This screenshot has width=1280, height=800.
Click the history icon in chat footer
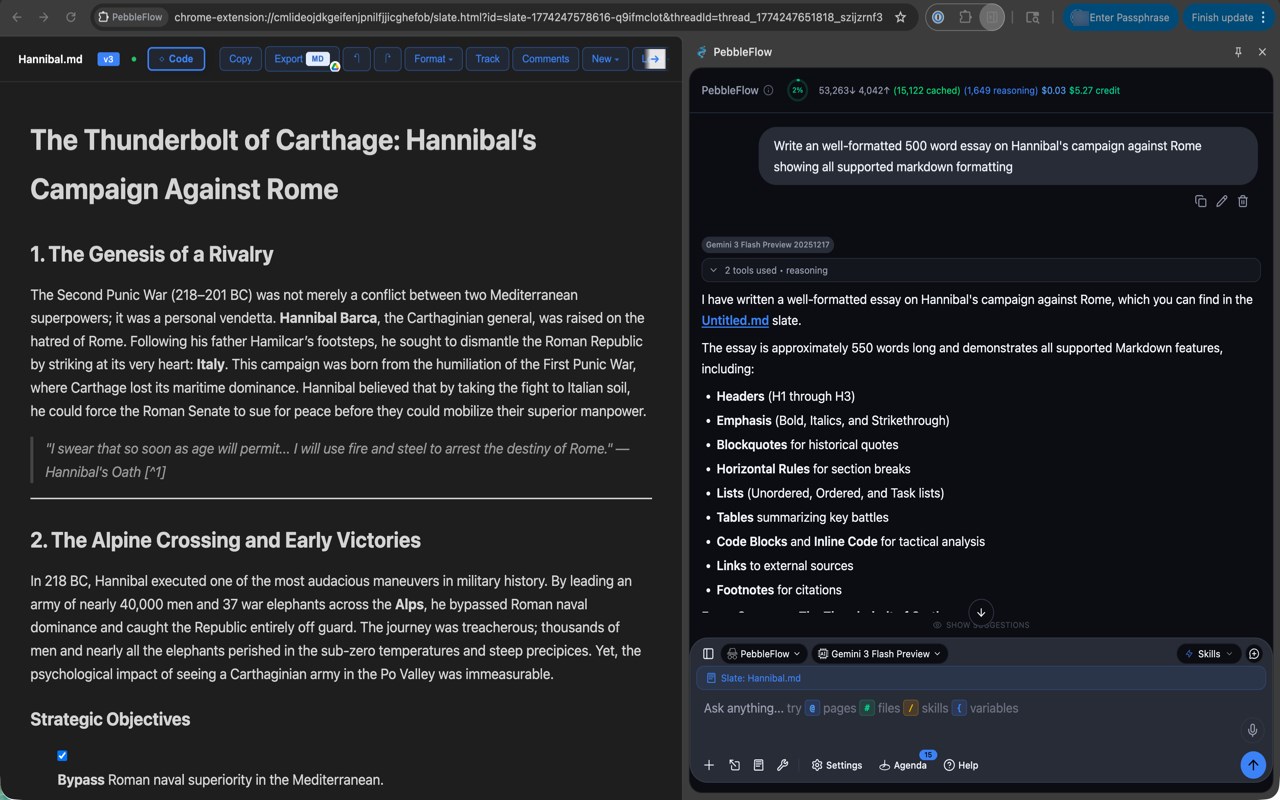point(734,765)
